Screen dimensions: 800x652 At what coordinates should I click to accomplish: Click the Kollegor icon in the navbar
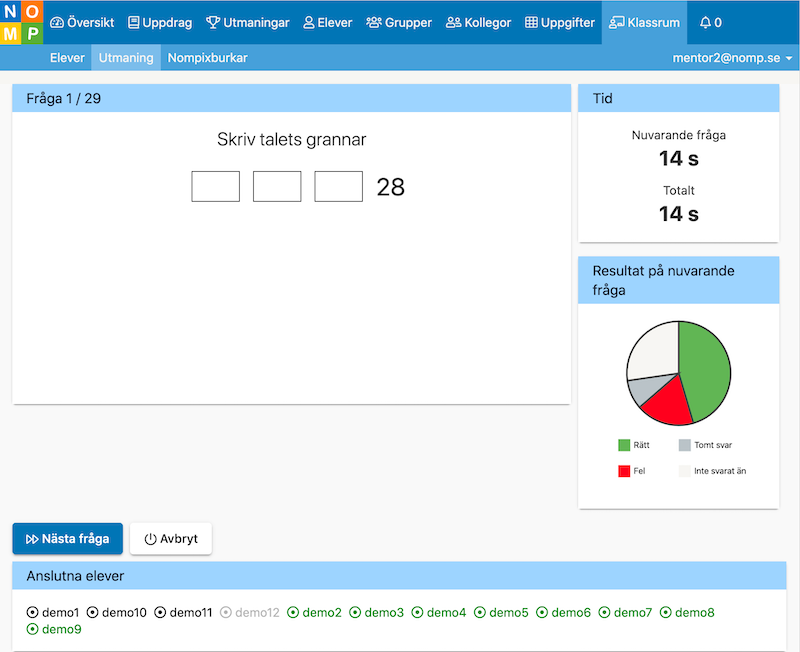453,22
